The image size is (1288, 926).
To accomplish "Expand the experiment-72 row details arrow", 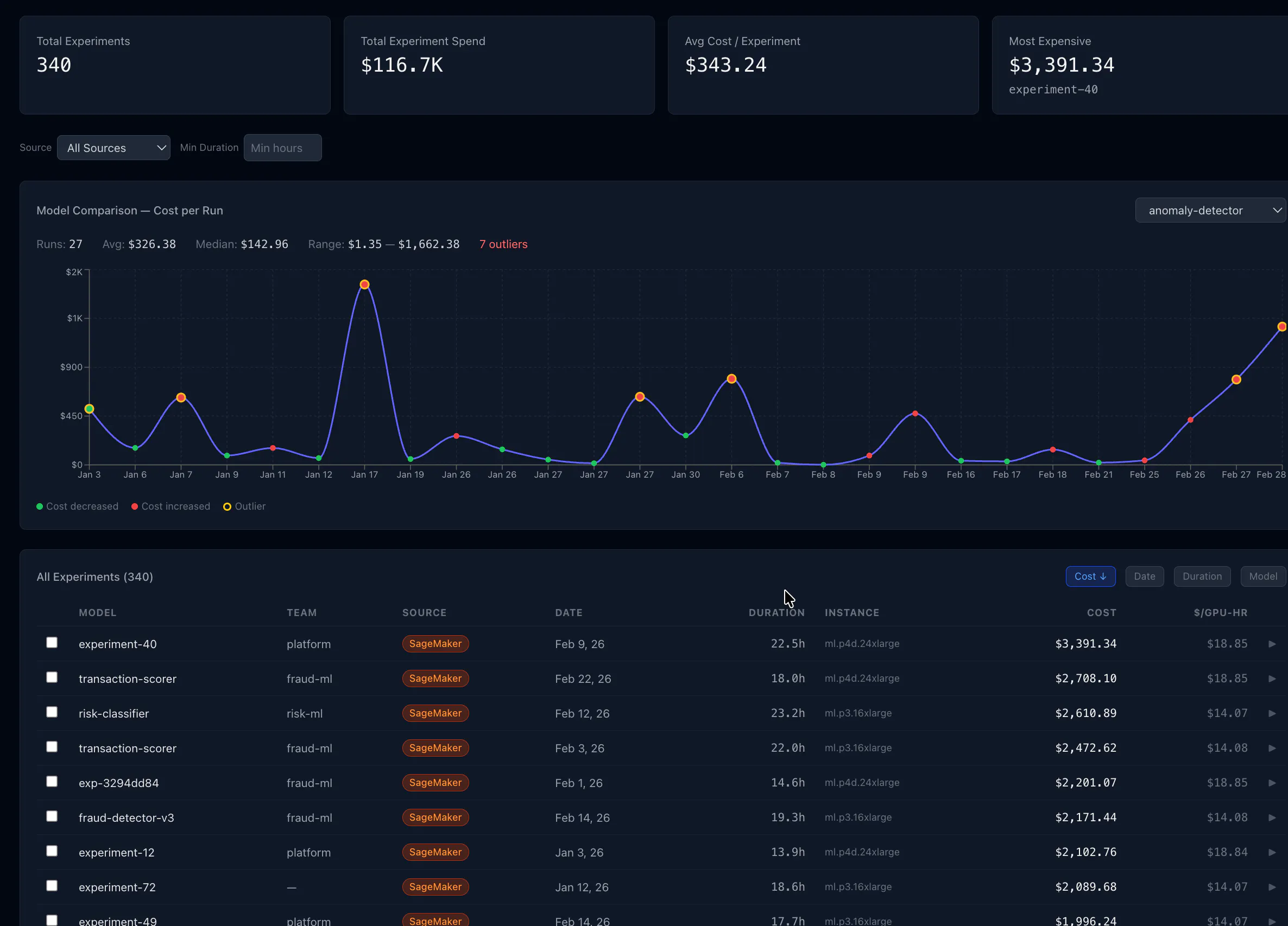I will (1272, 887).
